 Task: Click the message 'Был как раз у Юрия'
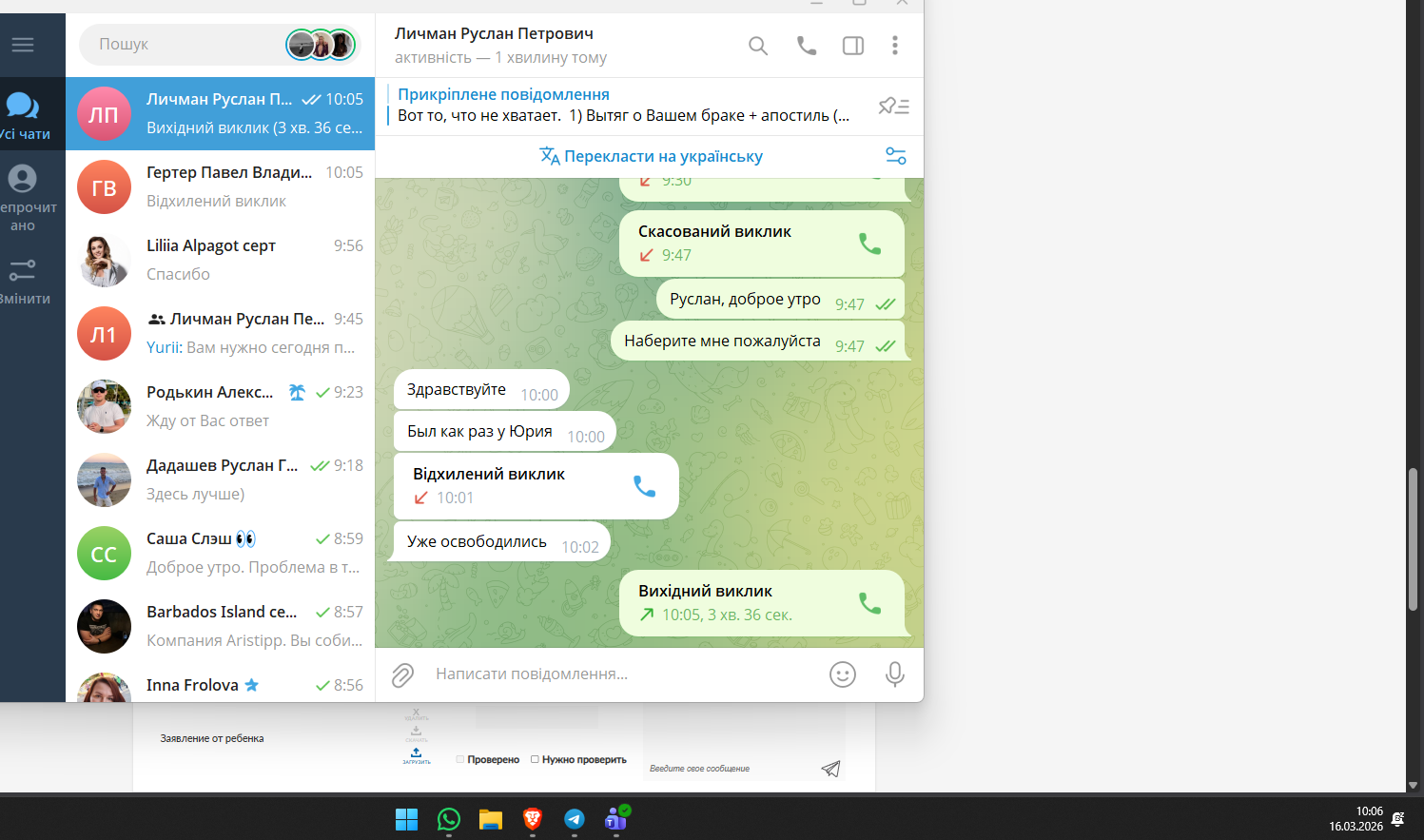505,432
